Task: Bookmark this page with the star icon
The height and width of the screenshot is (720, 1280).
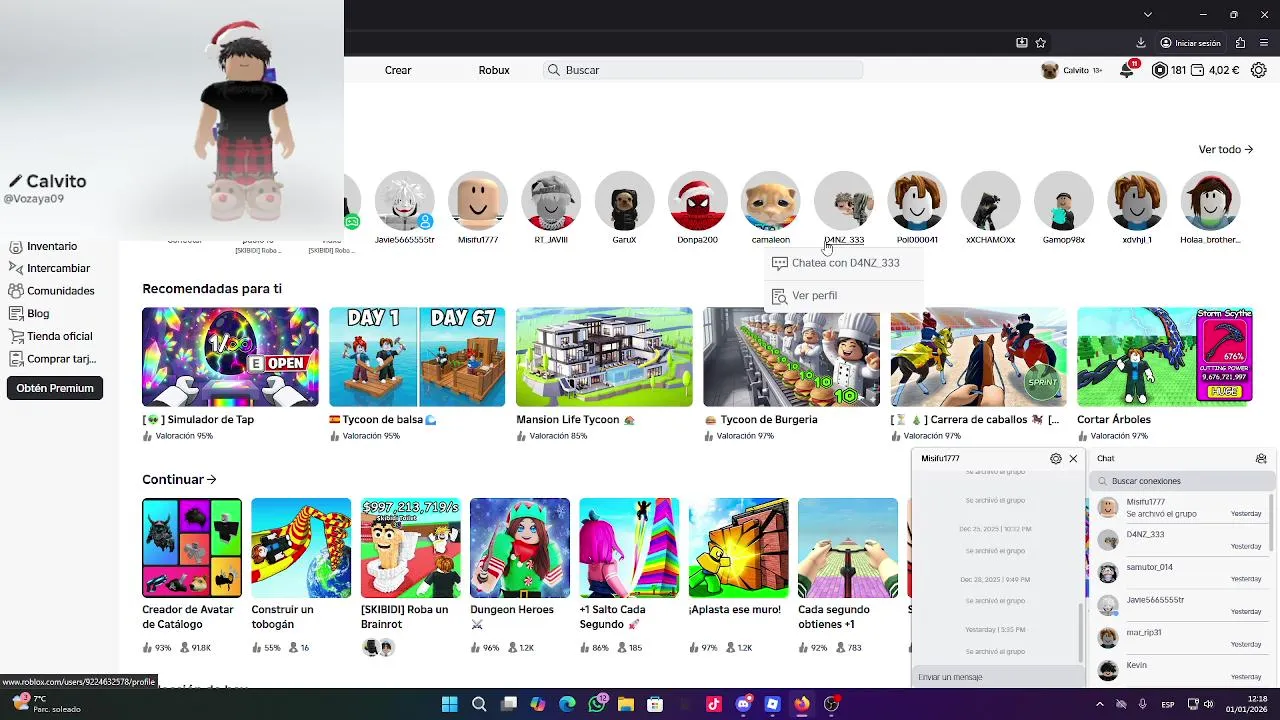Action: 1041,43
